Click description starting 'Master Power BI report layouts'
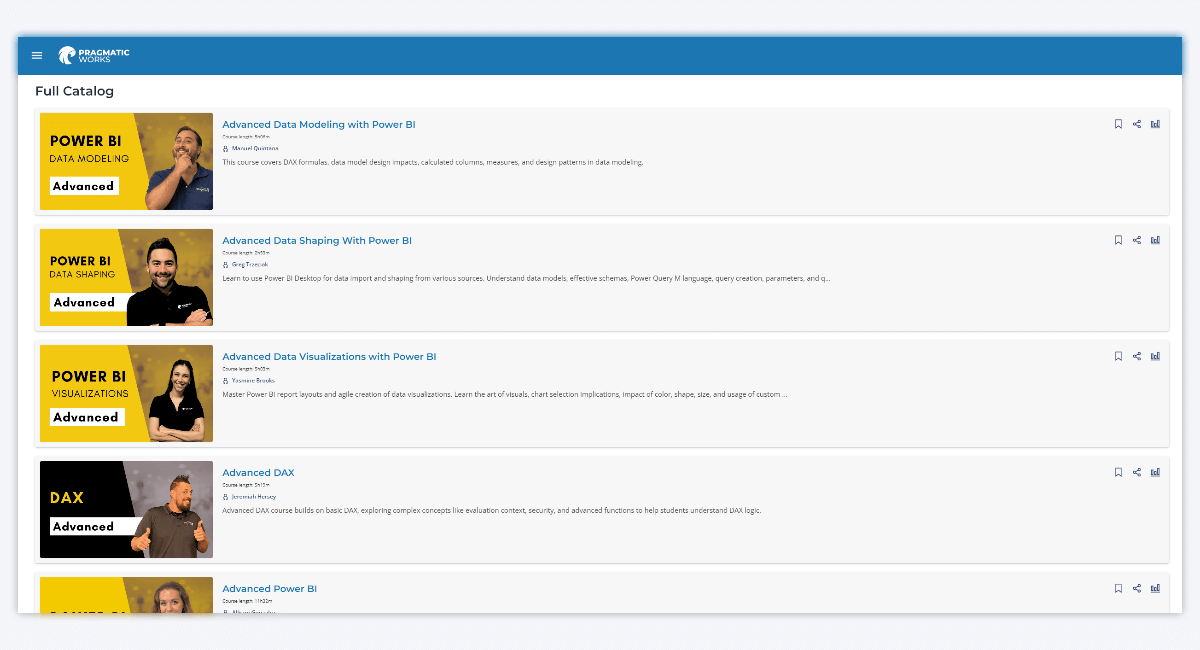The image size is (1200, 650). [505, 394]
